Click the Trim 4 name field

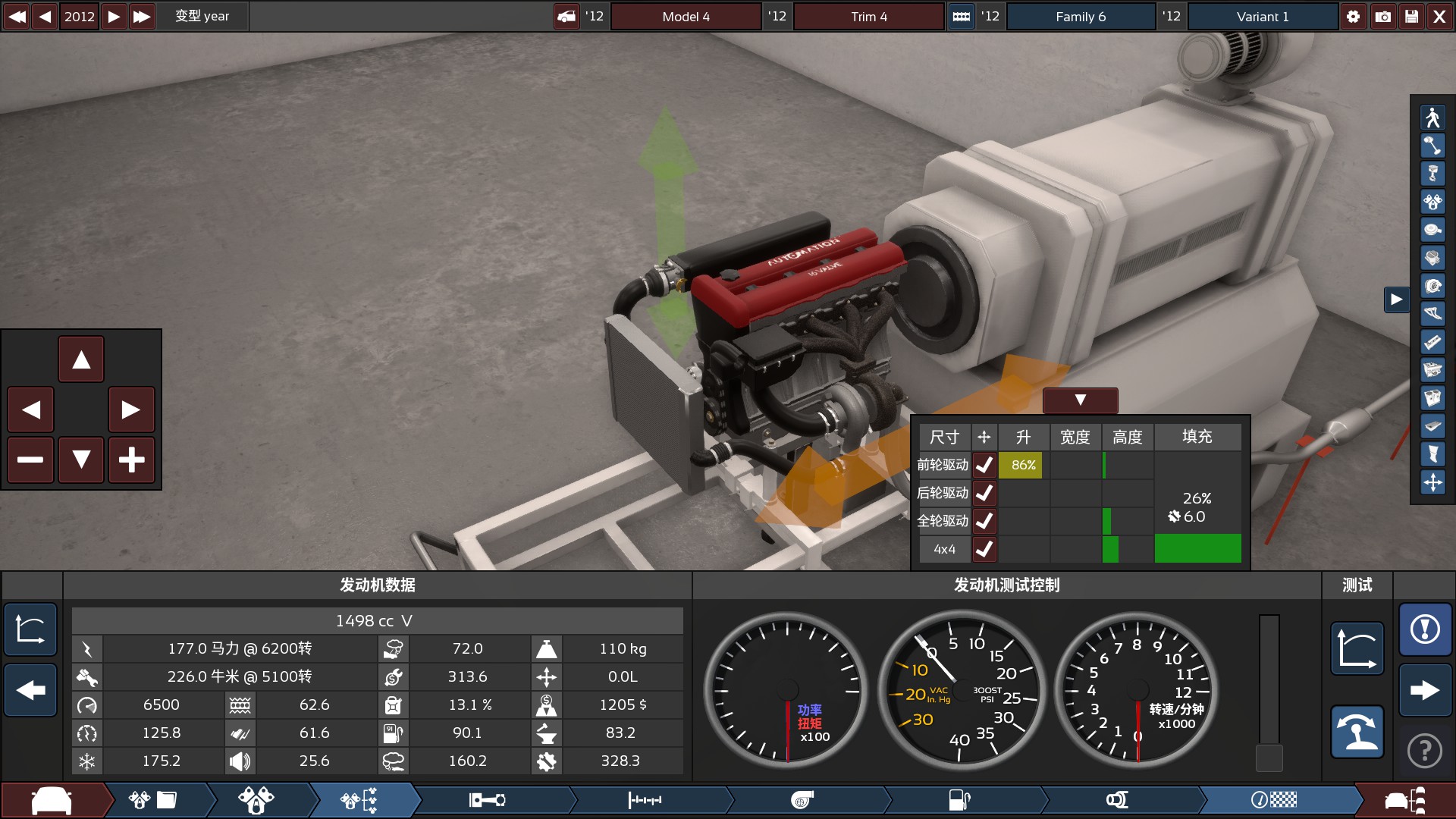pyautogui.click(x=868, y=16)
